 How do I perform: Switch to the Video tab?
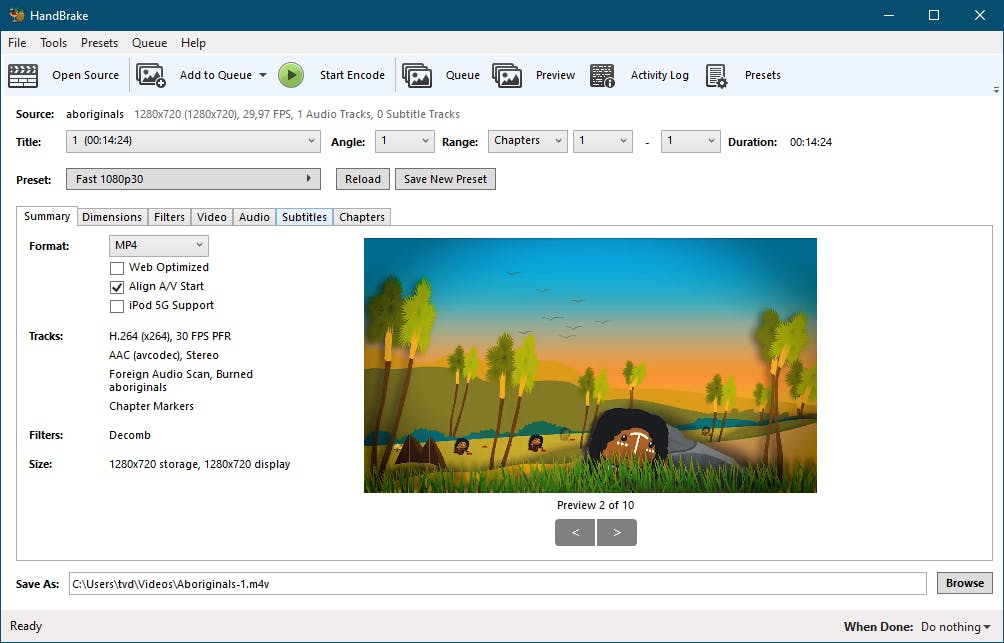pyautogui.click(x=212, y=217)
